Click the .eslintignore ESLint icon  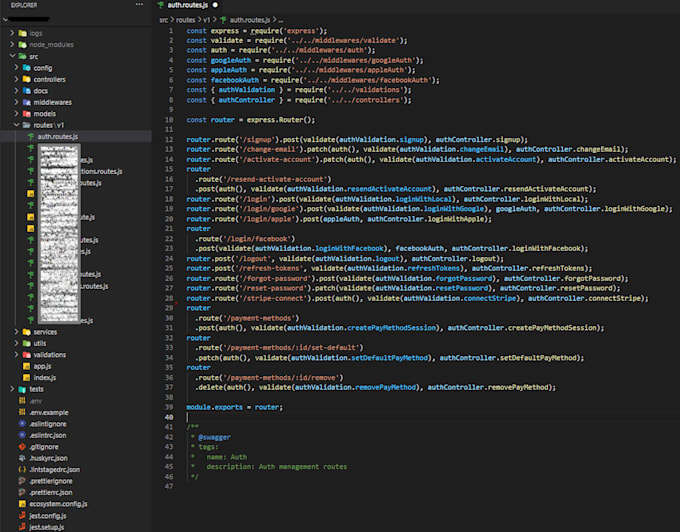22,424
